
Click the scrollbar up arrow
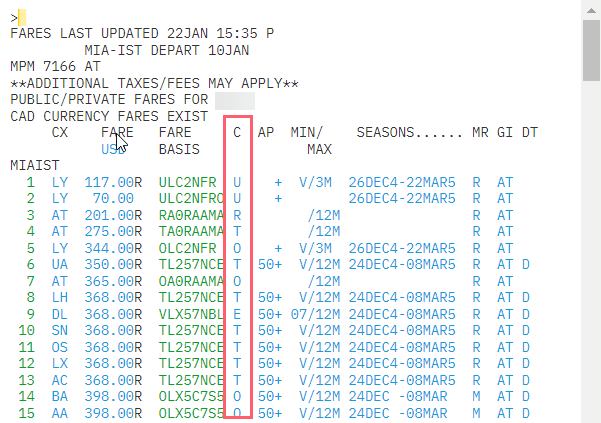tap(592, 8)
